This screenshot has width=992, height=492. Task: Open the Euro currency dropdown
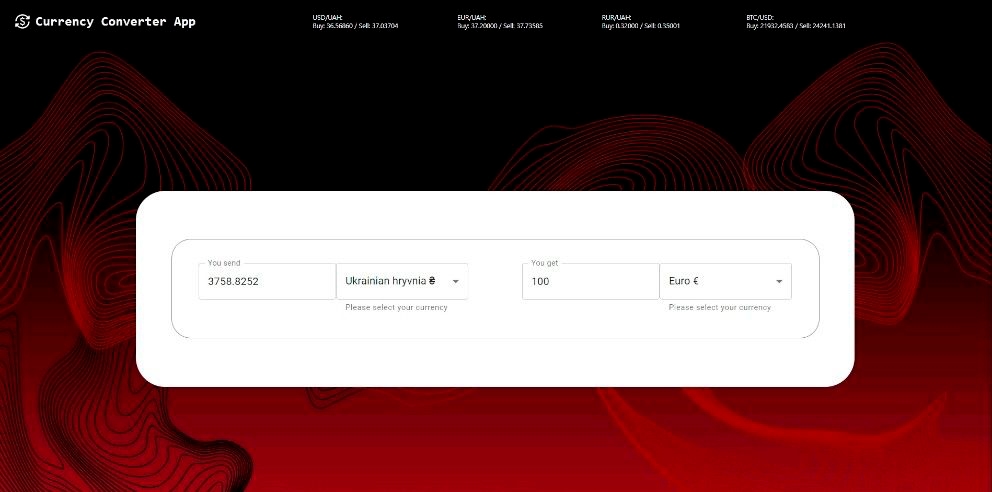click(726, 281)
